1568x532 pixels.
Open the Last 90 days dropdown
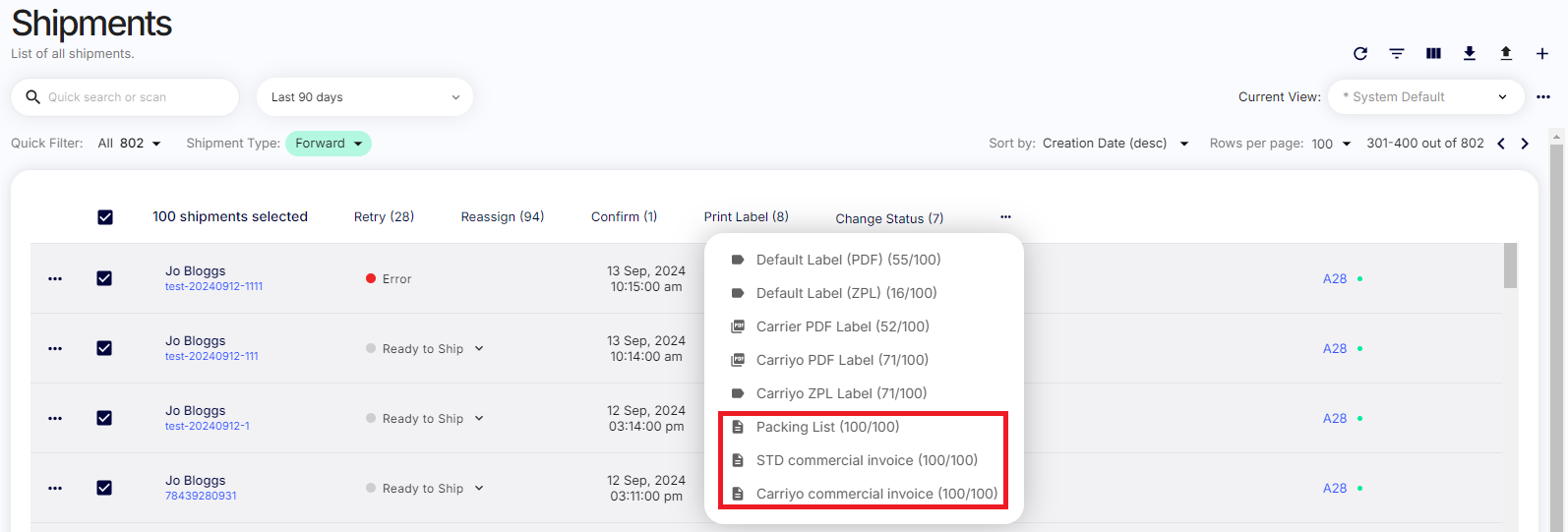point(365,97)
